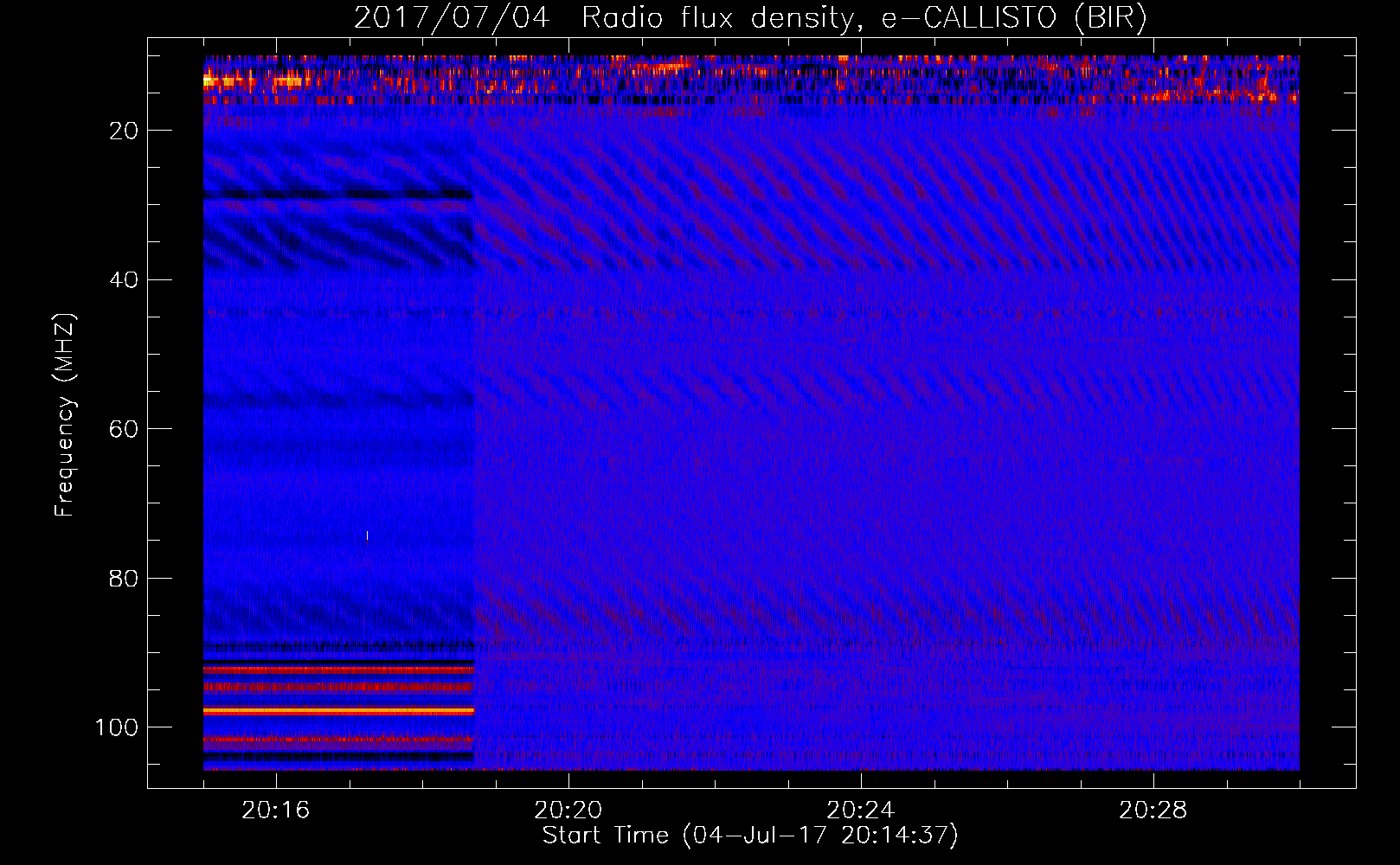Click the 20:24 time tick label

point(861,811)
